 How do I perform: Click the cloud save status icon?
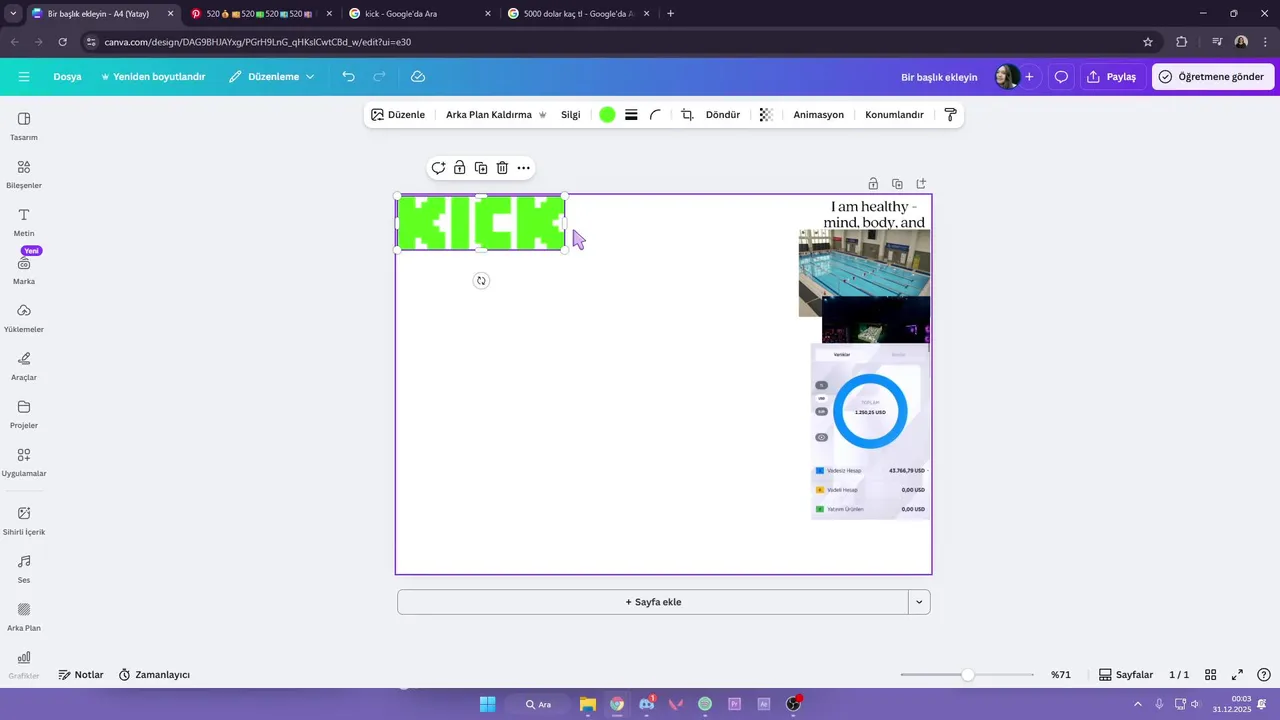[x=418, y=77]
